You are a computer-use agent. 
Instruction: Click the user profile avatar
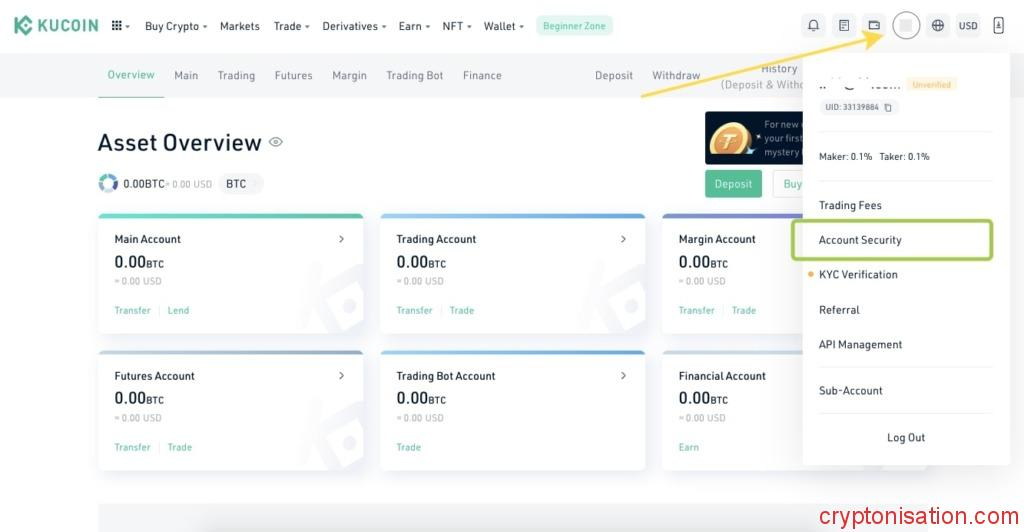click(x=906, y=26)
